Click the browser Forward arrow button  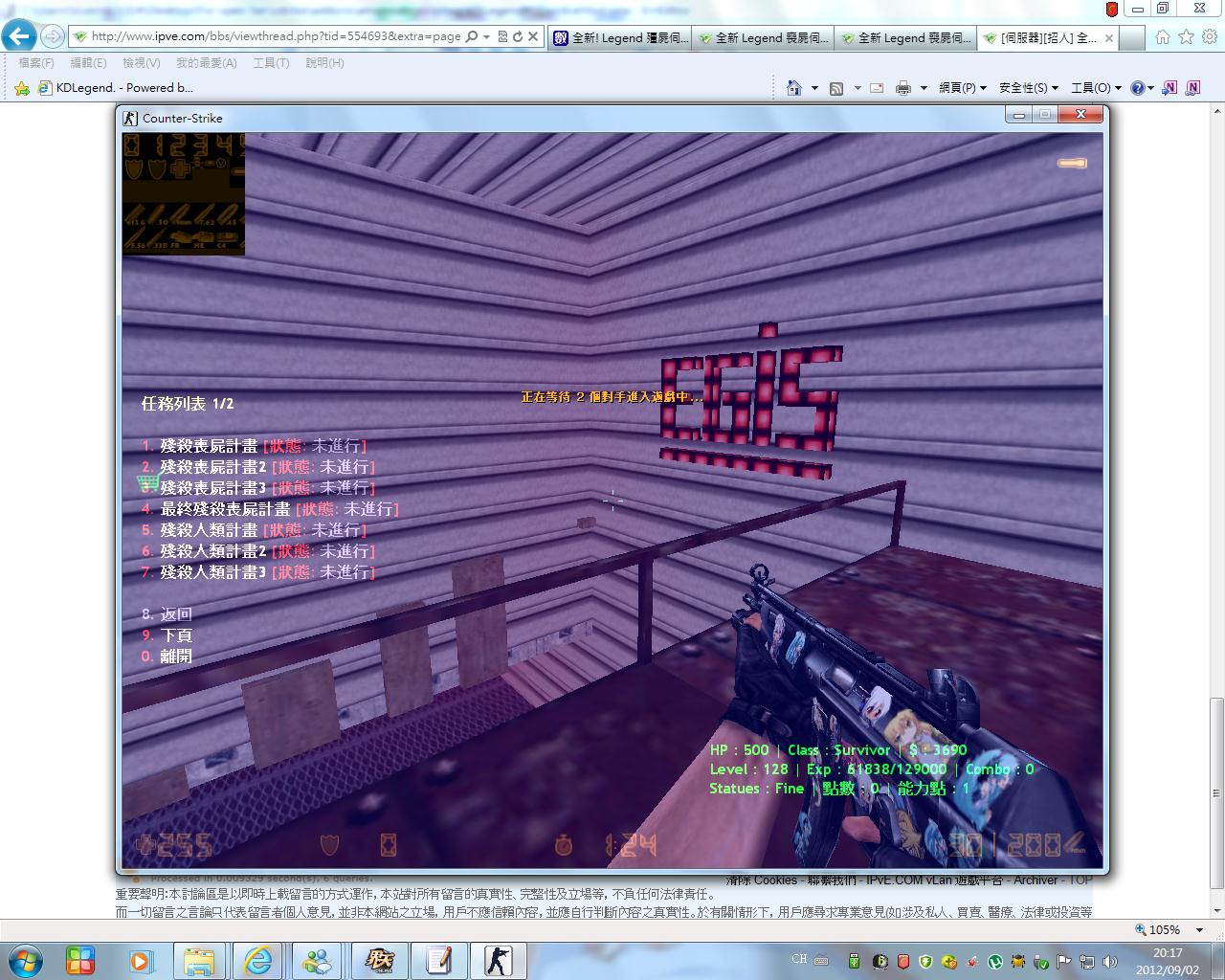pyautogui.click(x=53, y=37)
